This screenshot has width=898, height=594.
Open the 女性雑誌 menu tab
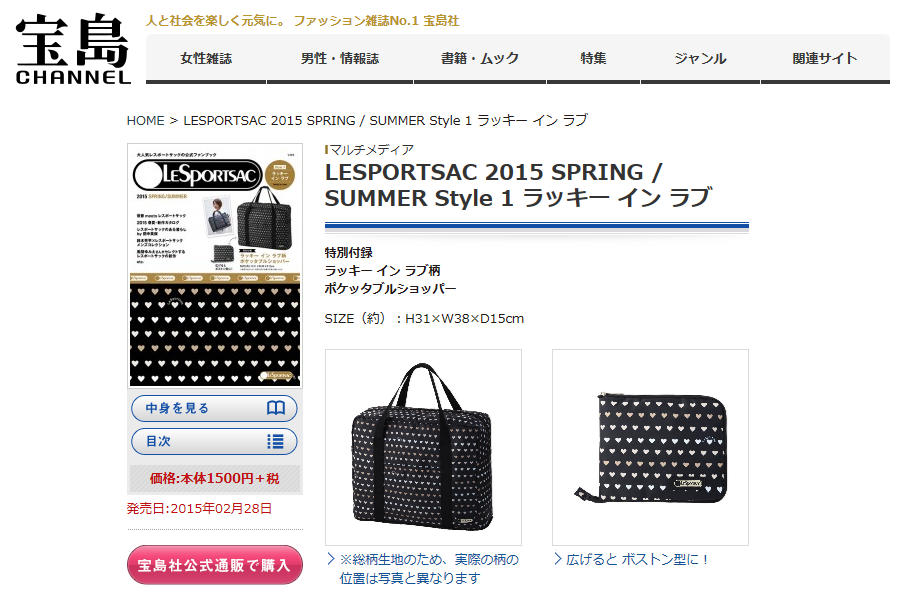(x=206, y=58)
